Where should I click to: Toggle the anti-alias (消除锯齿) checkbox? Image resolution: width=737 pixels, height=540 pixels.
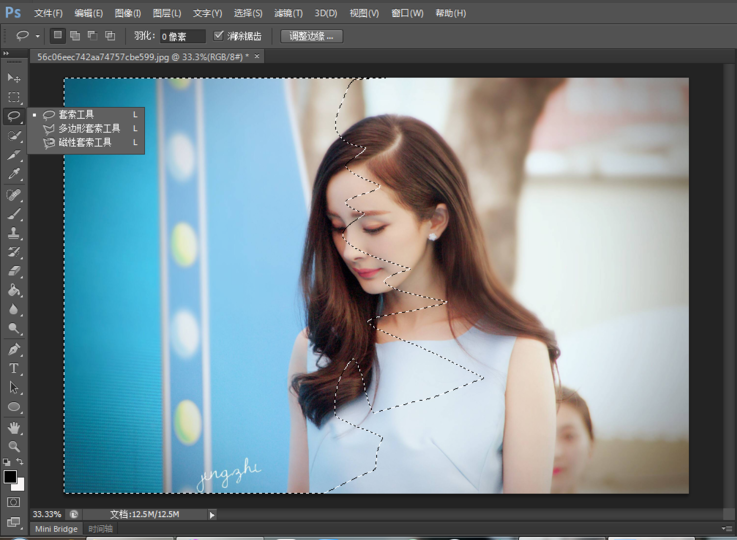220,35
